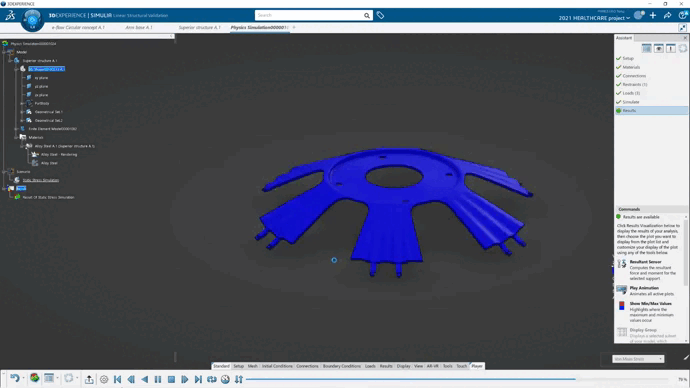690x388 pixels.
Task: Click the share arrow icon in the header
Action: pyautogui.click(x=668, y=15)
